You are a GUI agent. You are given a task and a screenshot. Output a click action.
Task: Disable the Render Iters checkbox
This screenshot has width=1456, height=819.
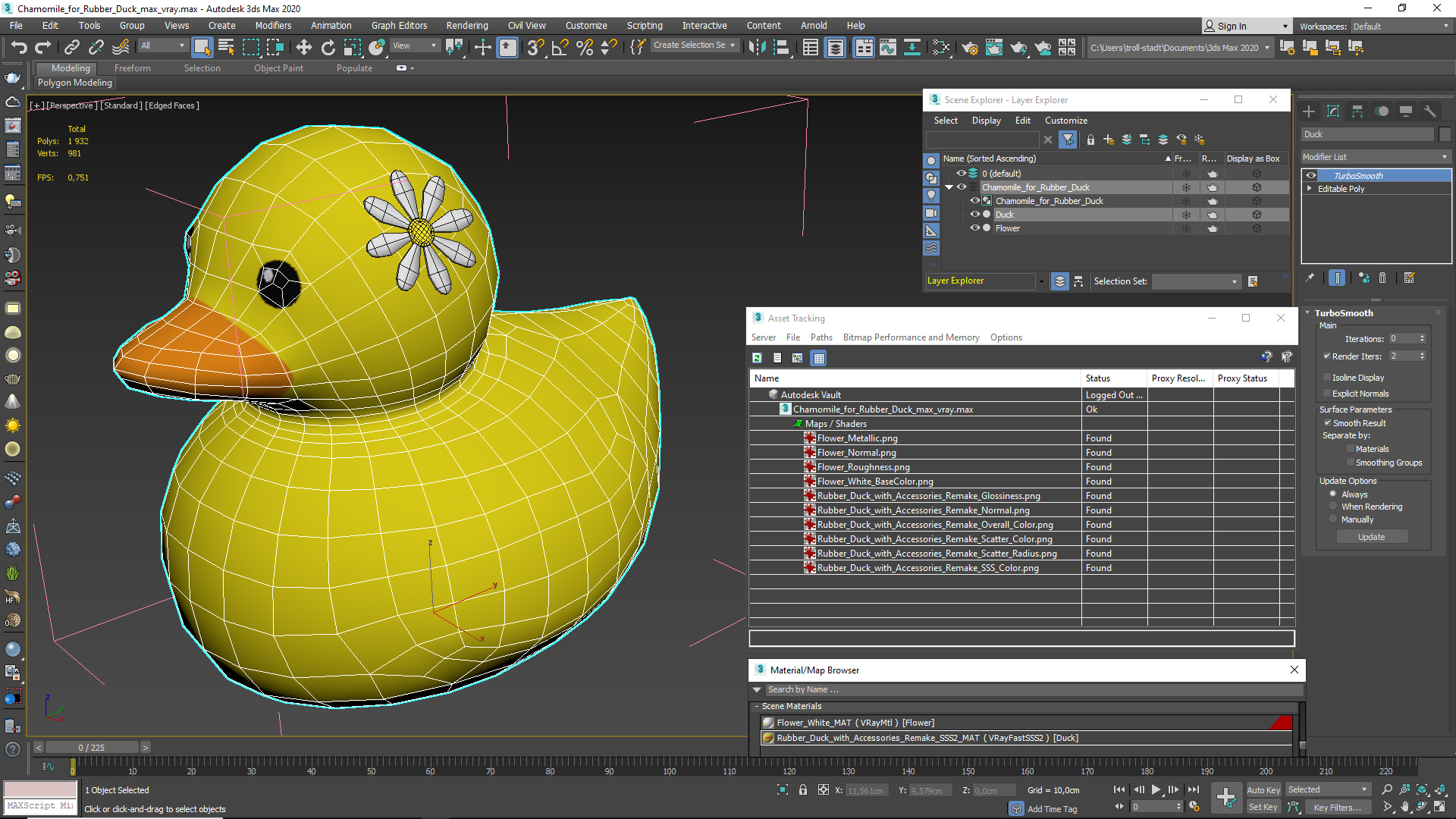click(1327, 356)
